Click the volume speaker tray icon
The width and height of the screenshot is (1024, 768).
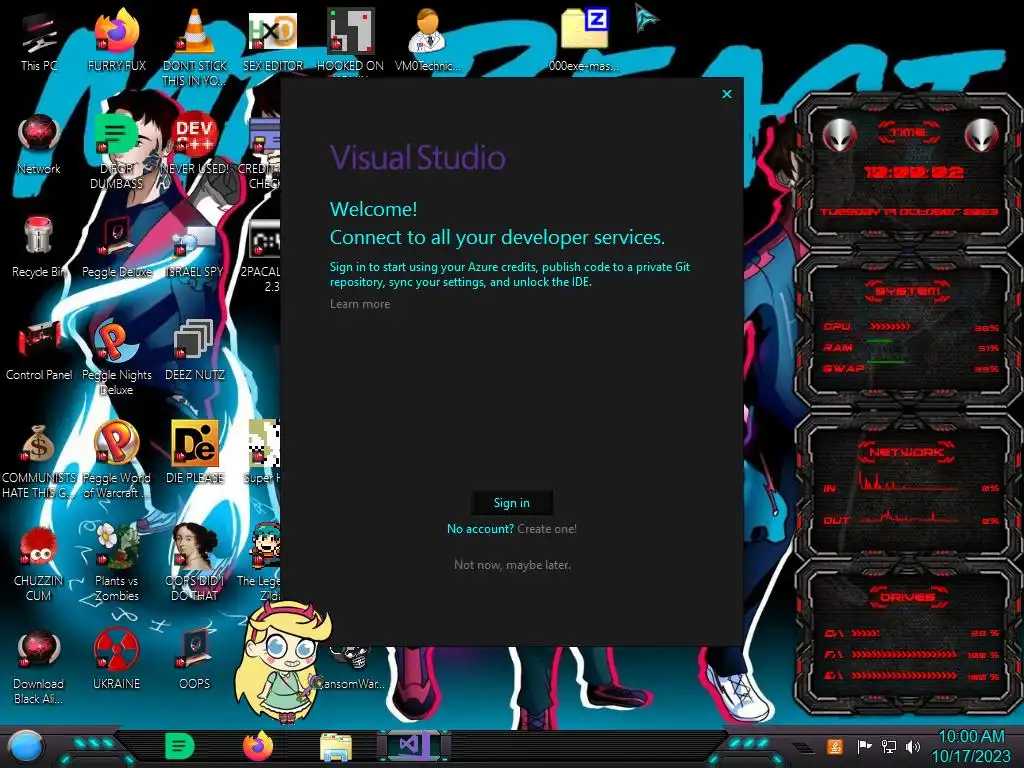[x=913, y=746]
